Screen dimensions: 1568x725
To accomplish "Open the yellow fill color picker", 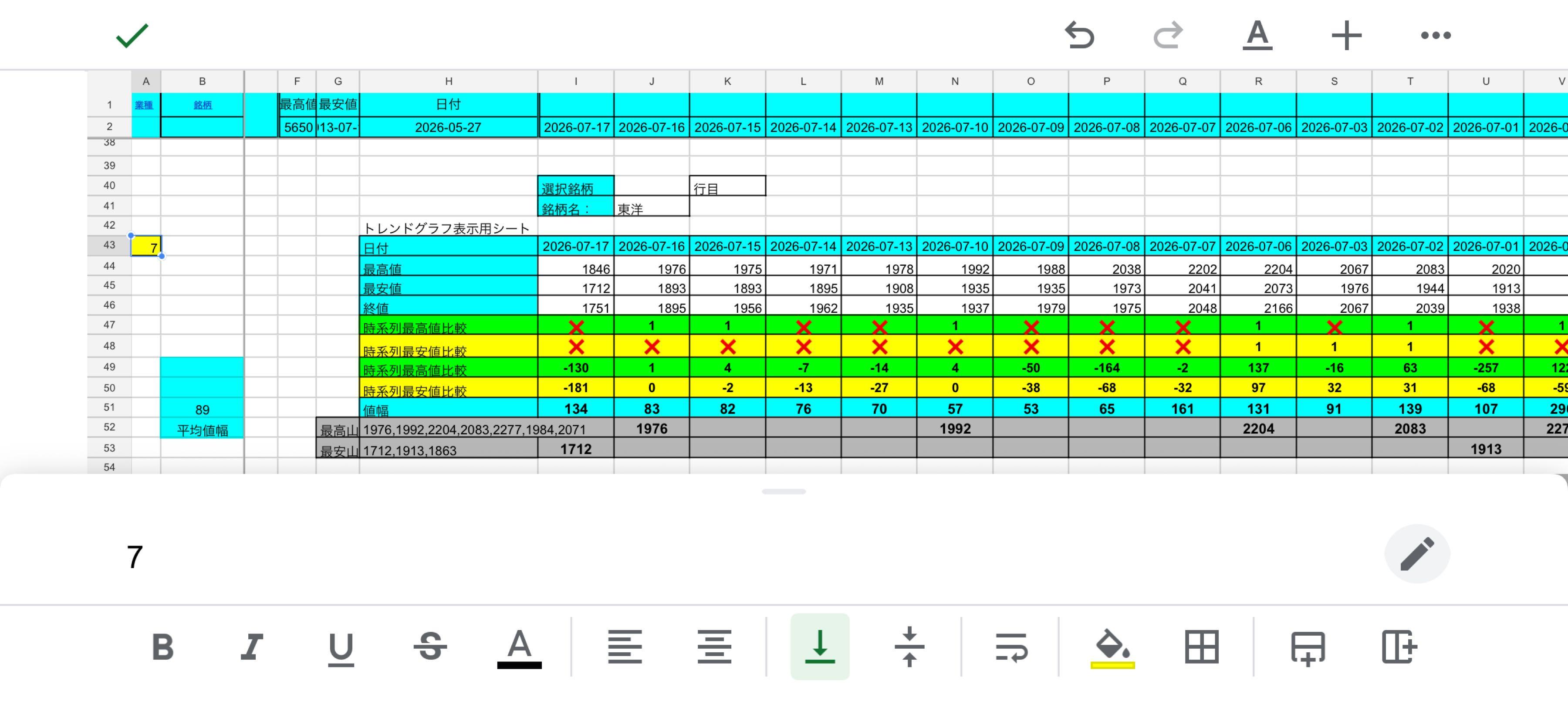I will [1112, 649].
